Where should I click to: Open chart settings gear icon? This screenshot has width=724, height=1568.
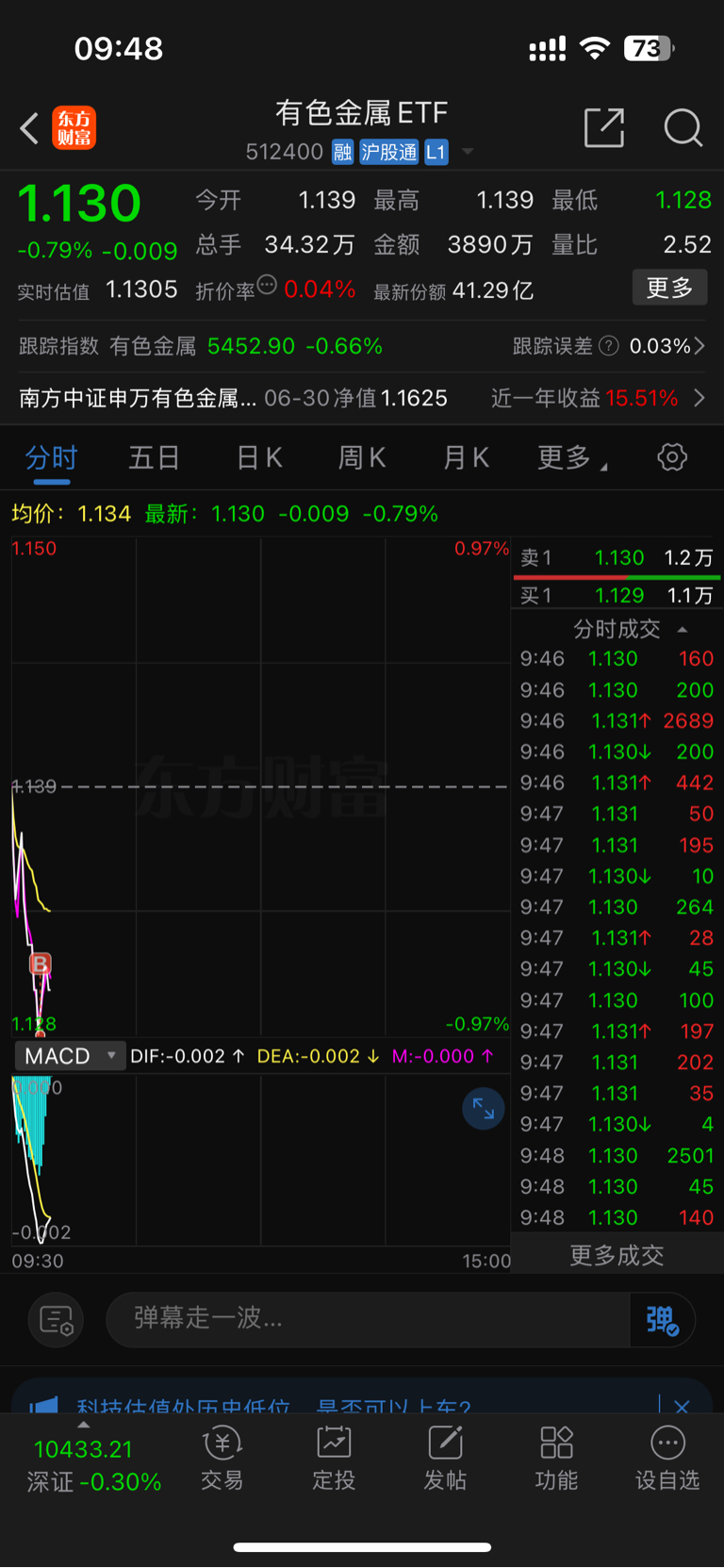tap(672, 457)
